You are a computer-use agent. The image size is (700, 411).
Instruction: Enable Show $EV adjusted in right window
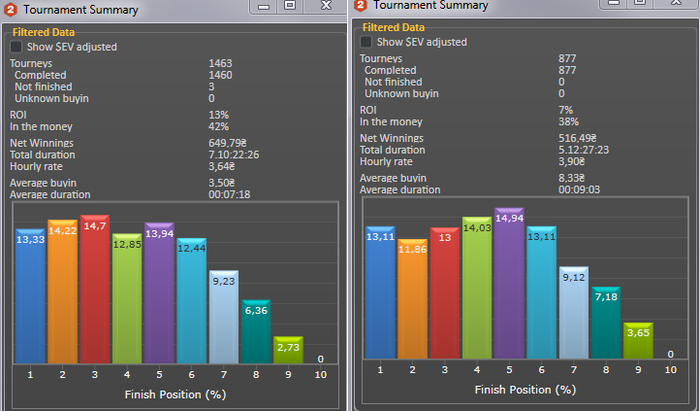pyautogui.click(x=366, y=42)
